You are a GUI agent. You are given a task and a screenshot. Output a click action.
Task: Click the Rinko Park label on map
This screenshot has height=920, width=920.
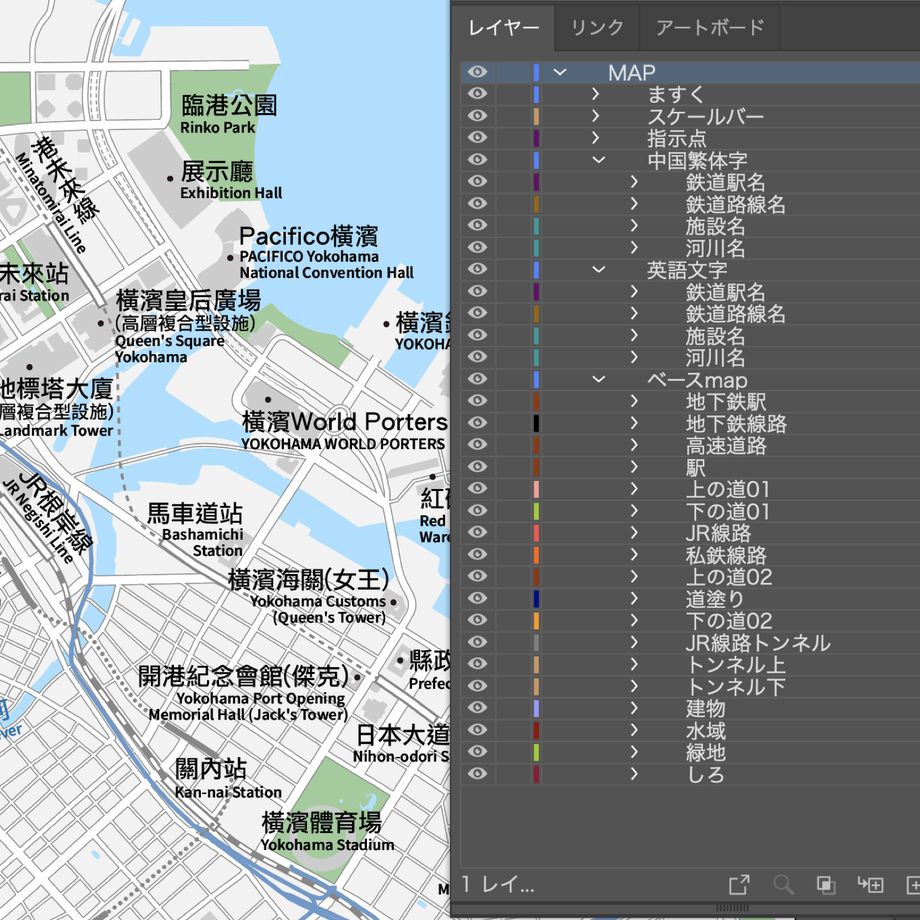[218, 127]
